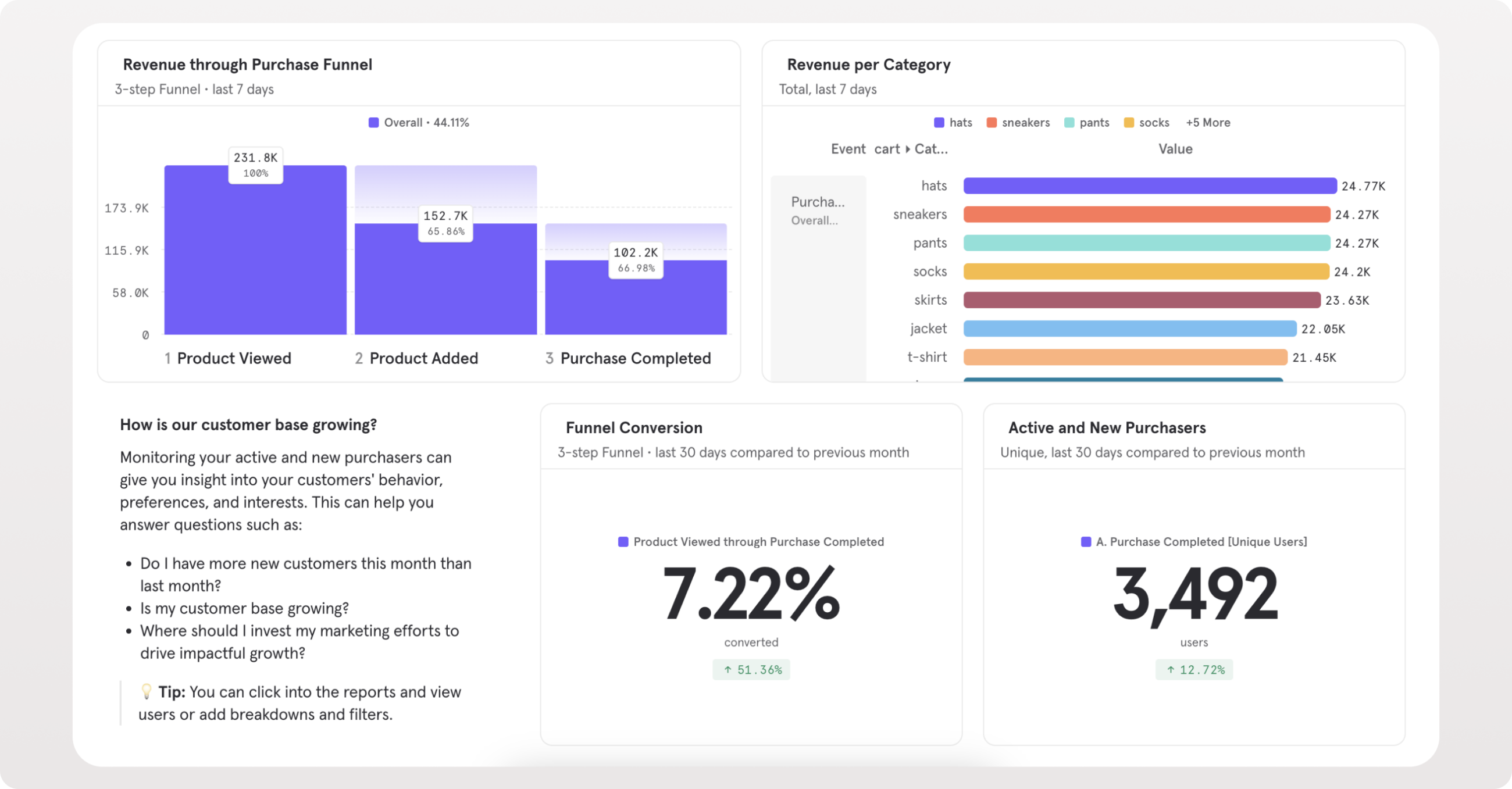Toggle the sneakers legend item

pyautogui.click(x=1019, y=122)
